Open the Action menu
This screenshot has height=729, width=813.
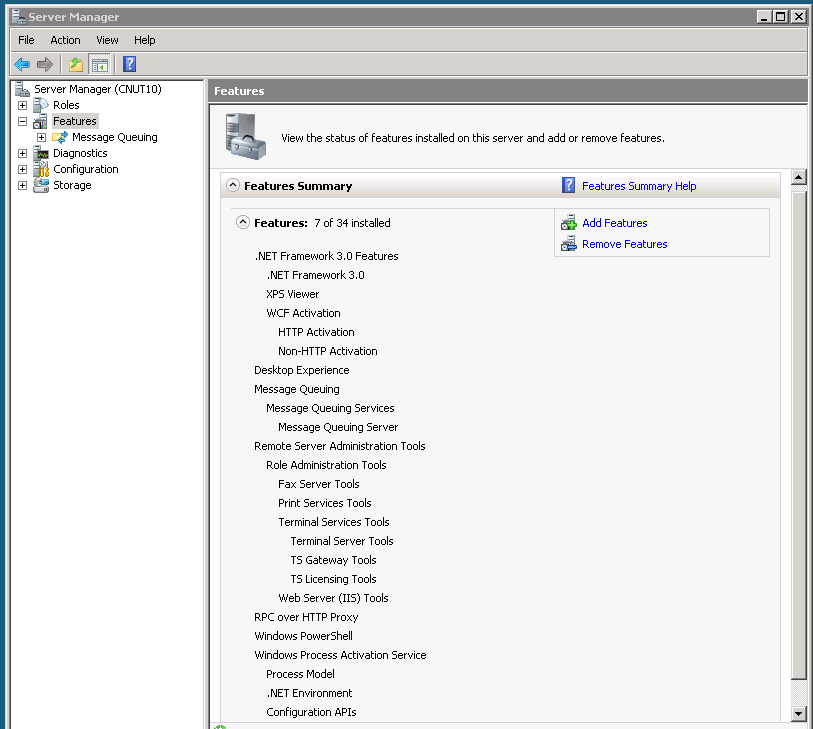click(x=65, y=40)
